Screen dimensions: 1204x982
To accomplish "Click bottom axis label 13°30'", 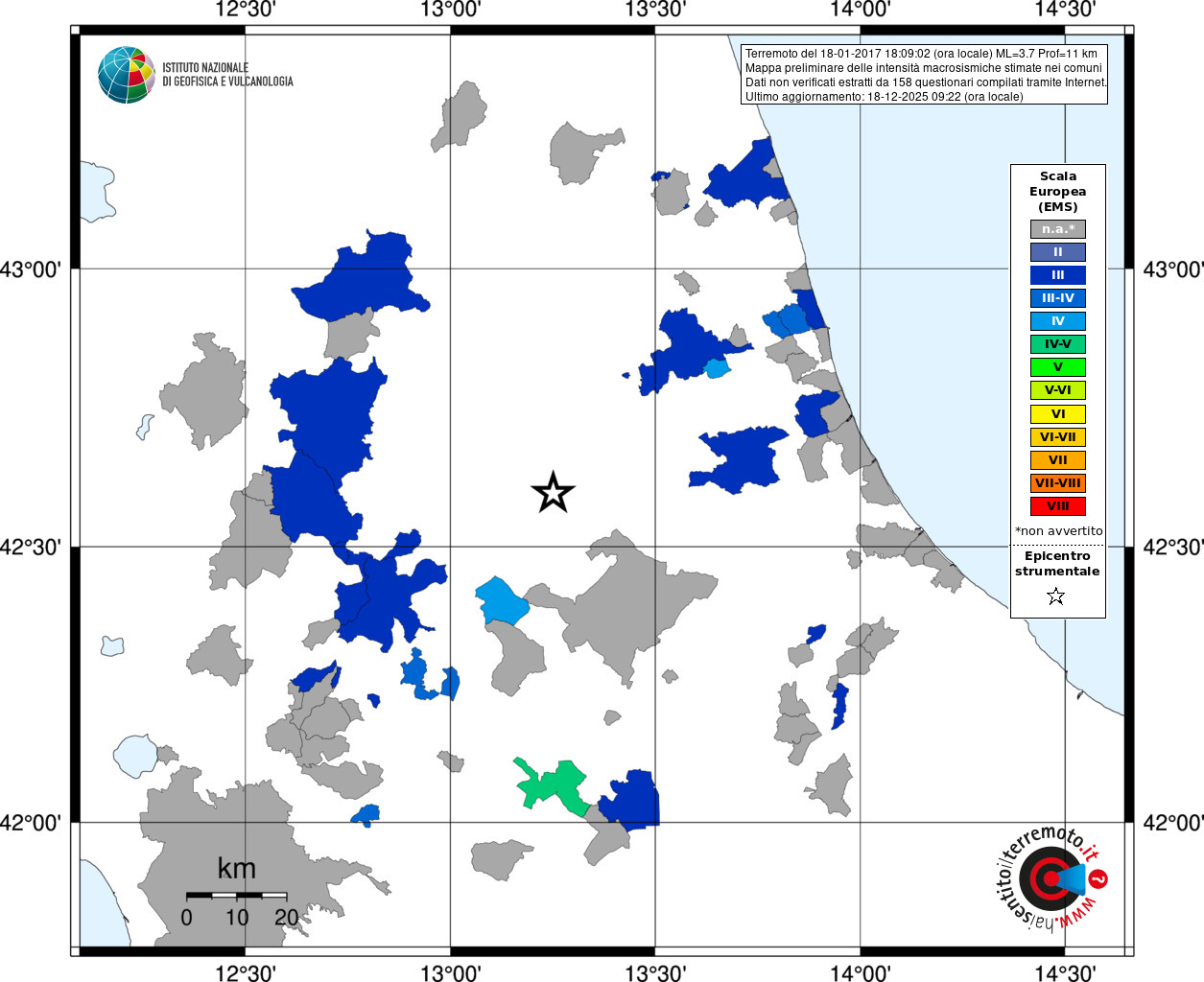I will point(655,973).
